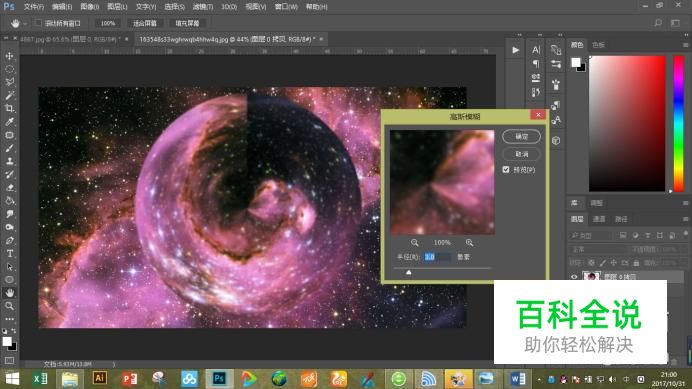Open workspace switcher in options bar

(675, 23)
